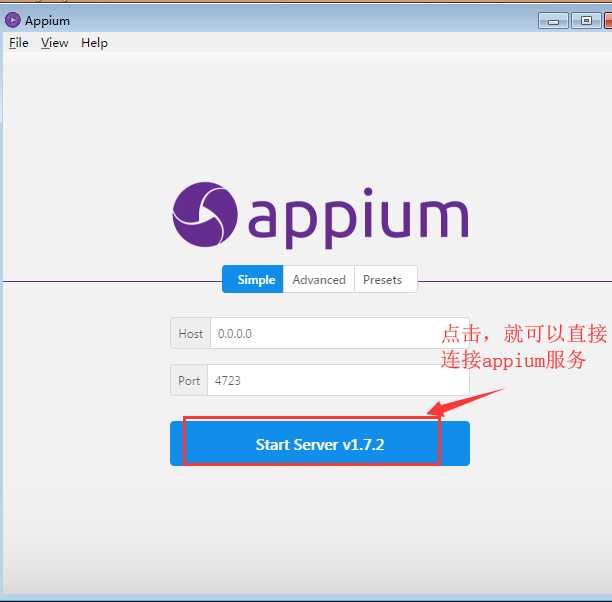The image size is (612, 602).
Task: Click the appium logo image
Action: click(x=320, y=215)
